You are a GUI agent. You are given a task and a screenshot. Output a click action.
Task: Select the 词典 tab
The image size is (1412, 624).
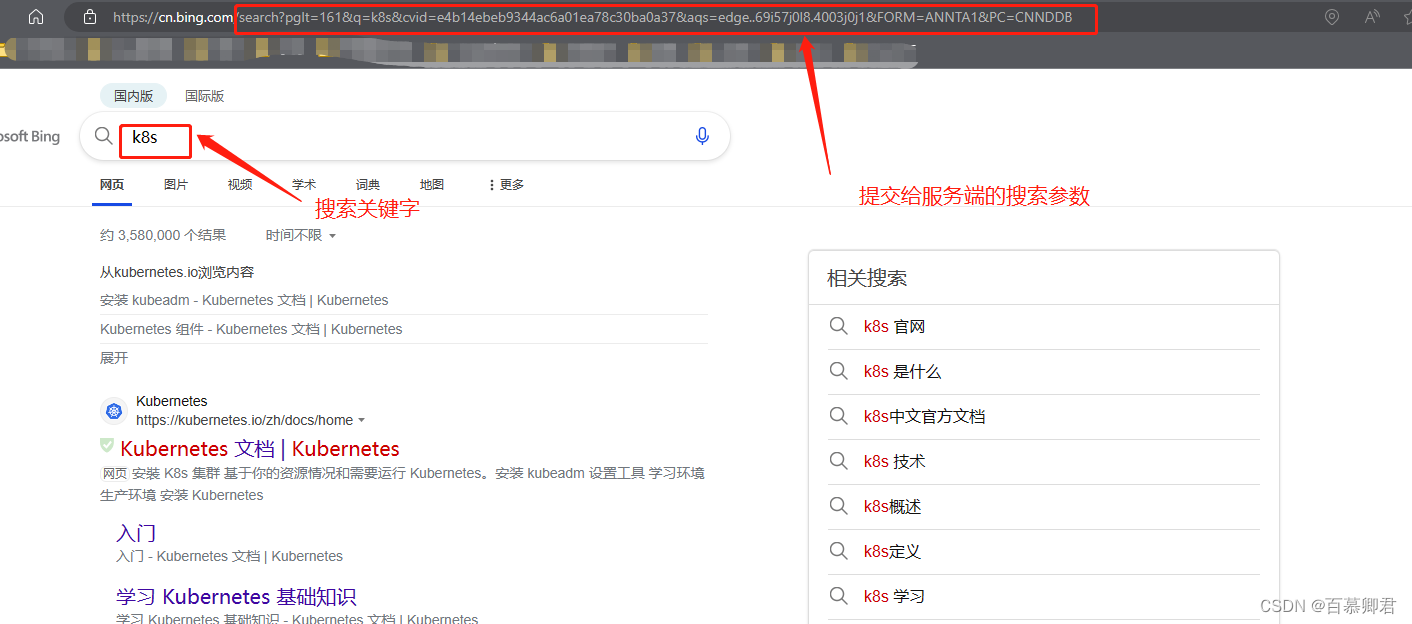tap(368, 185)
